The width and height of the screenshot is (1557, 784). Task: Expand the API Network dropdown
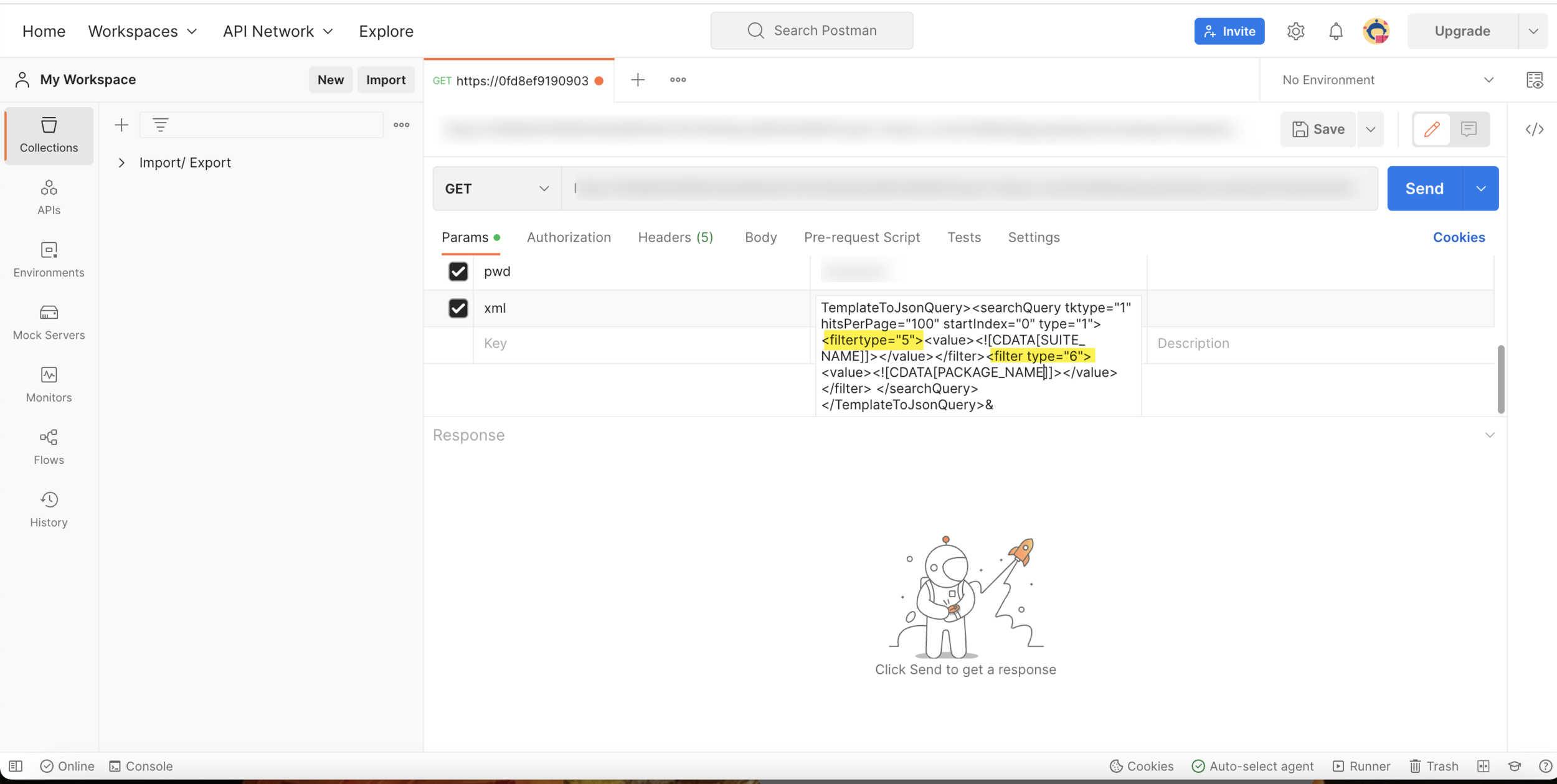(x=278, y=31)
